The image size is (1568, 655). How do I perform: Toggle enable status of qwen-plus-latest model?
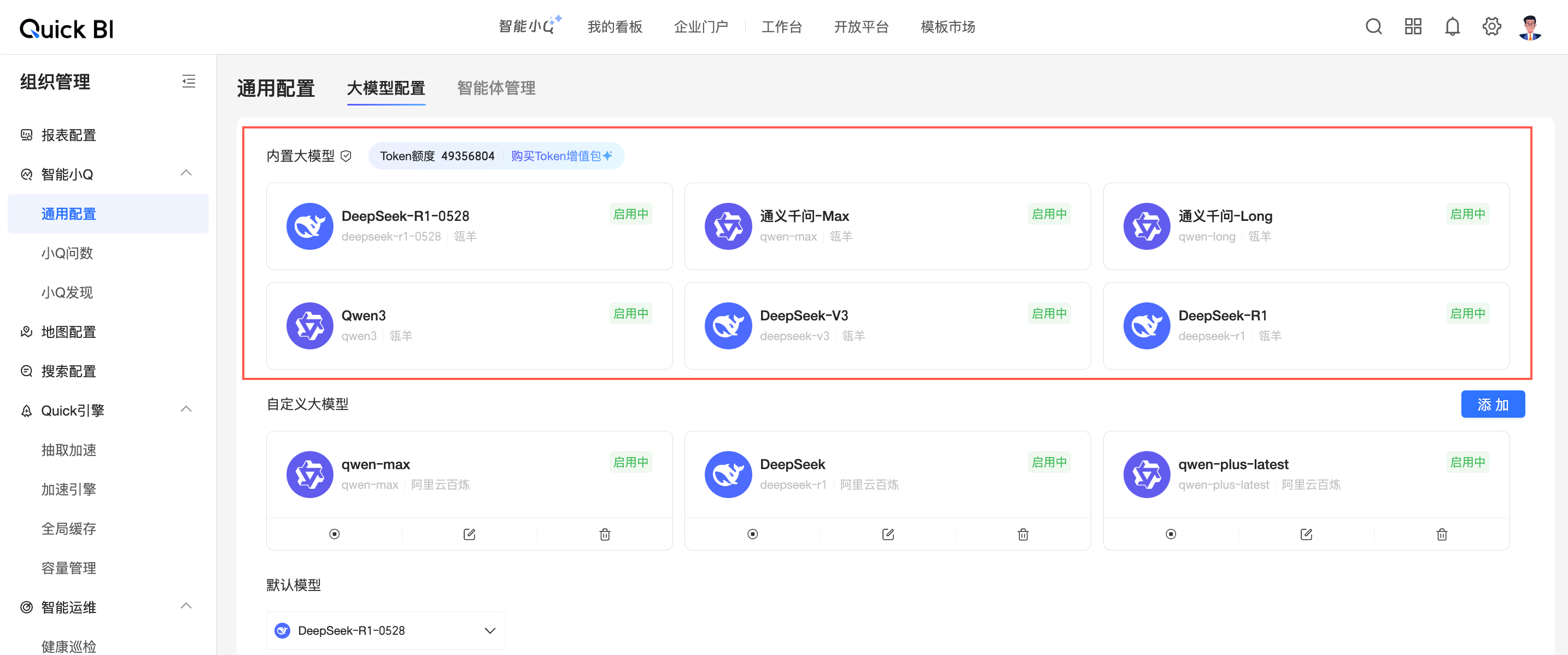coord(1171,534)
